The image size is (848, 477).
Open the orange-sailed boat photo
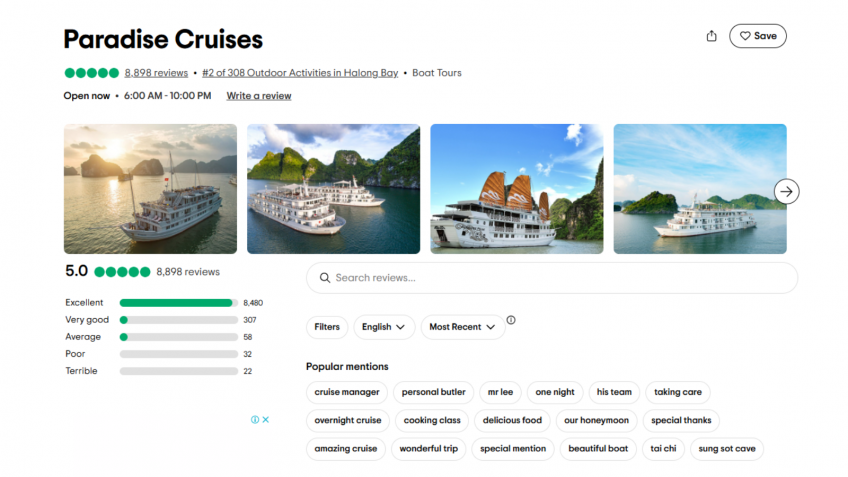click(516, 189)
